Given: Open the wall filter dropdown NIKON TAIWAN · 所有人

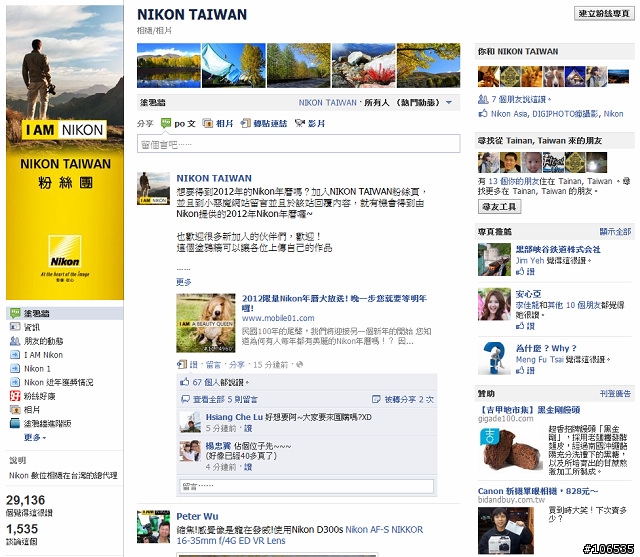Looking at the screenshot, I should pyautogui.click(x=375, y=102).
